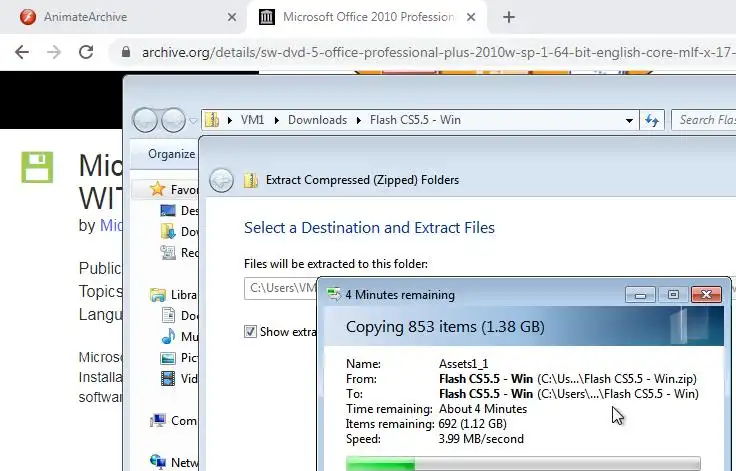Viewport: 736px width, 471px height.
Task: Select Downloads in the Explorer breadcrumb
Action: coord(317,120)
